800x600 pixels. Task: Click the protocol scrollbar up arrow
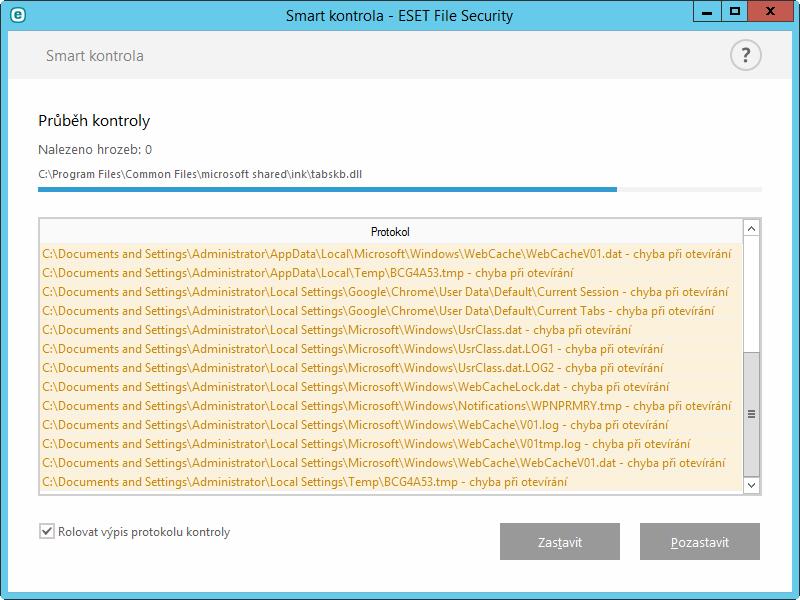(x=751, y=229)
